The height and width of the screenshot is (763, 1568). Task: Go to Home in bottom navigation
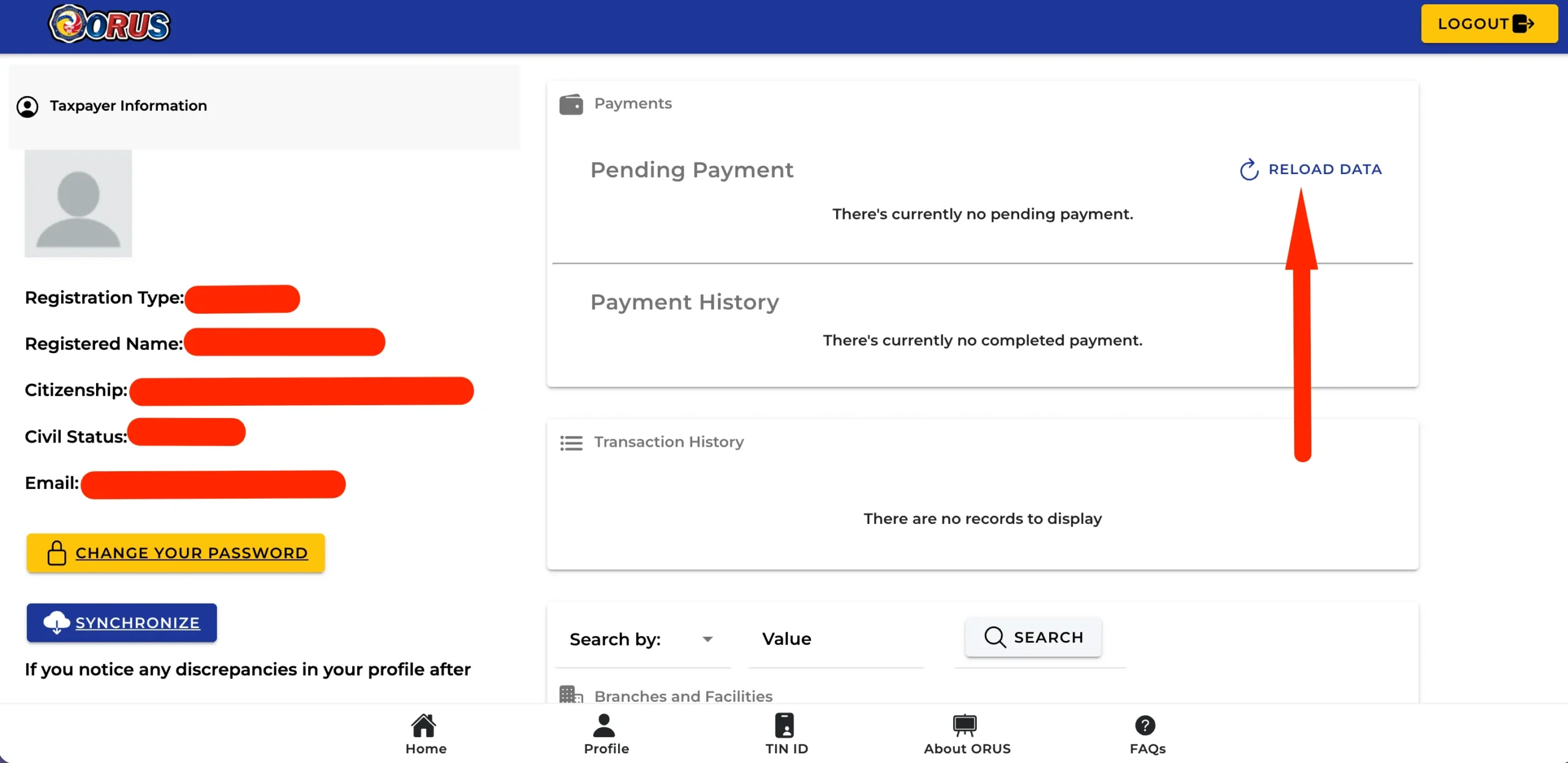[x=426, y=734]
